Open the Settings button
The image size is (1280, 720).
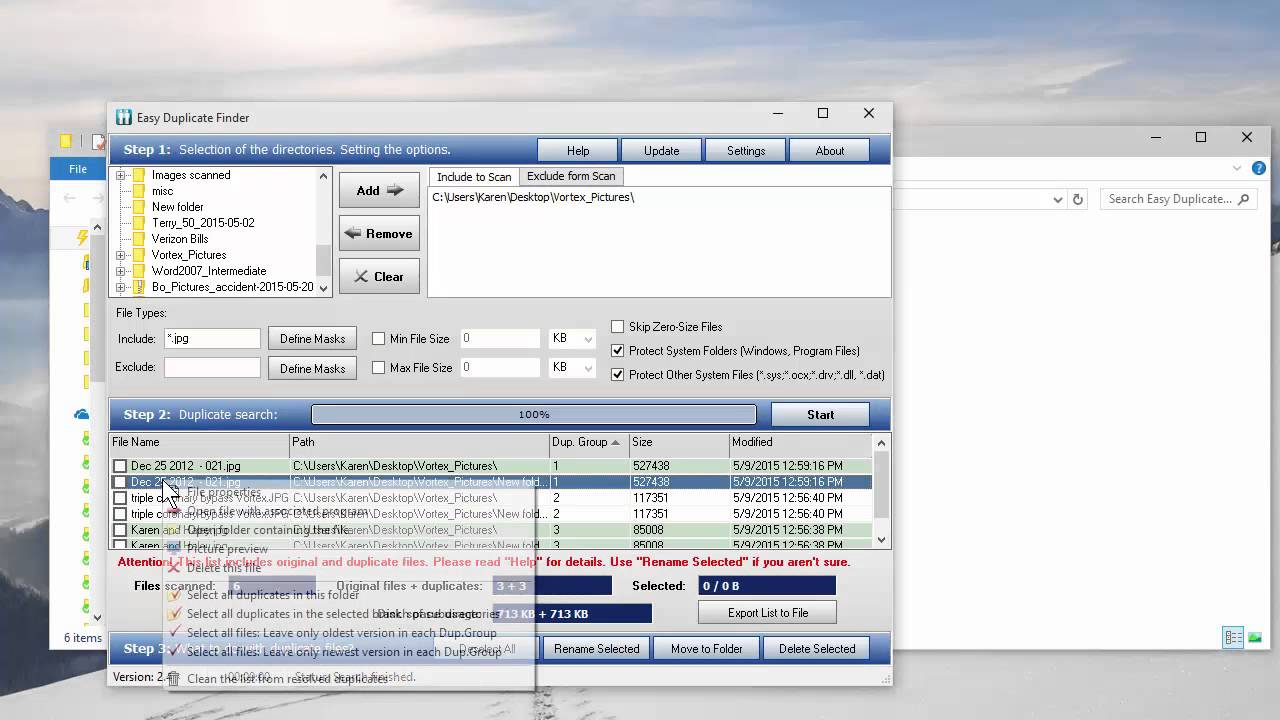(x=746, y=151)
